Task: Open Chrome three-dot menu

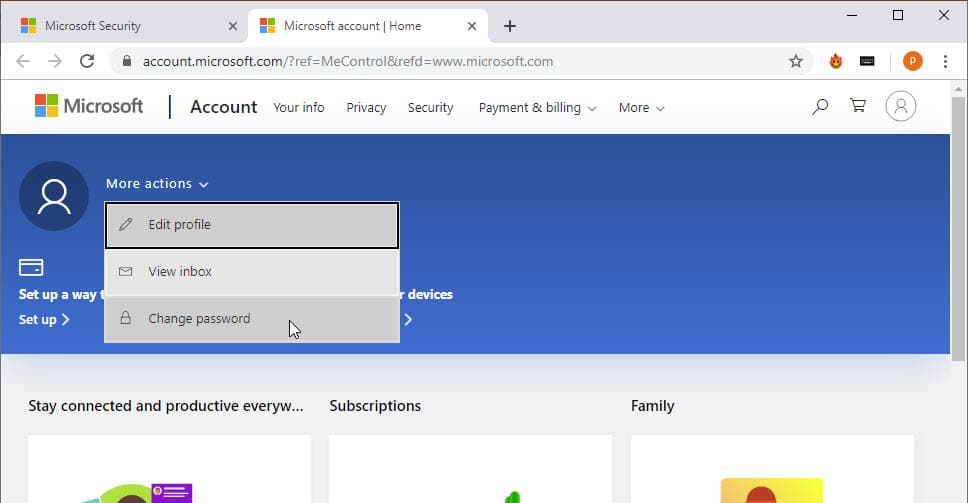Action: pos(945,61)
